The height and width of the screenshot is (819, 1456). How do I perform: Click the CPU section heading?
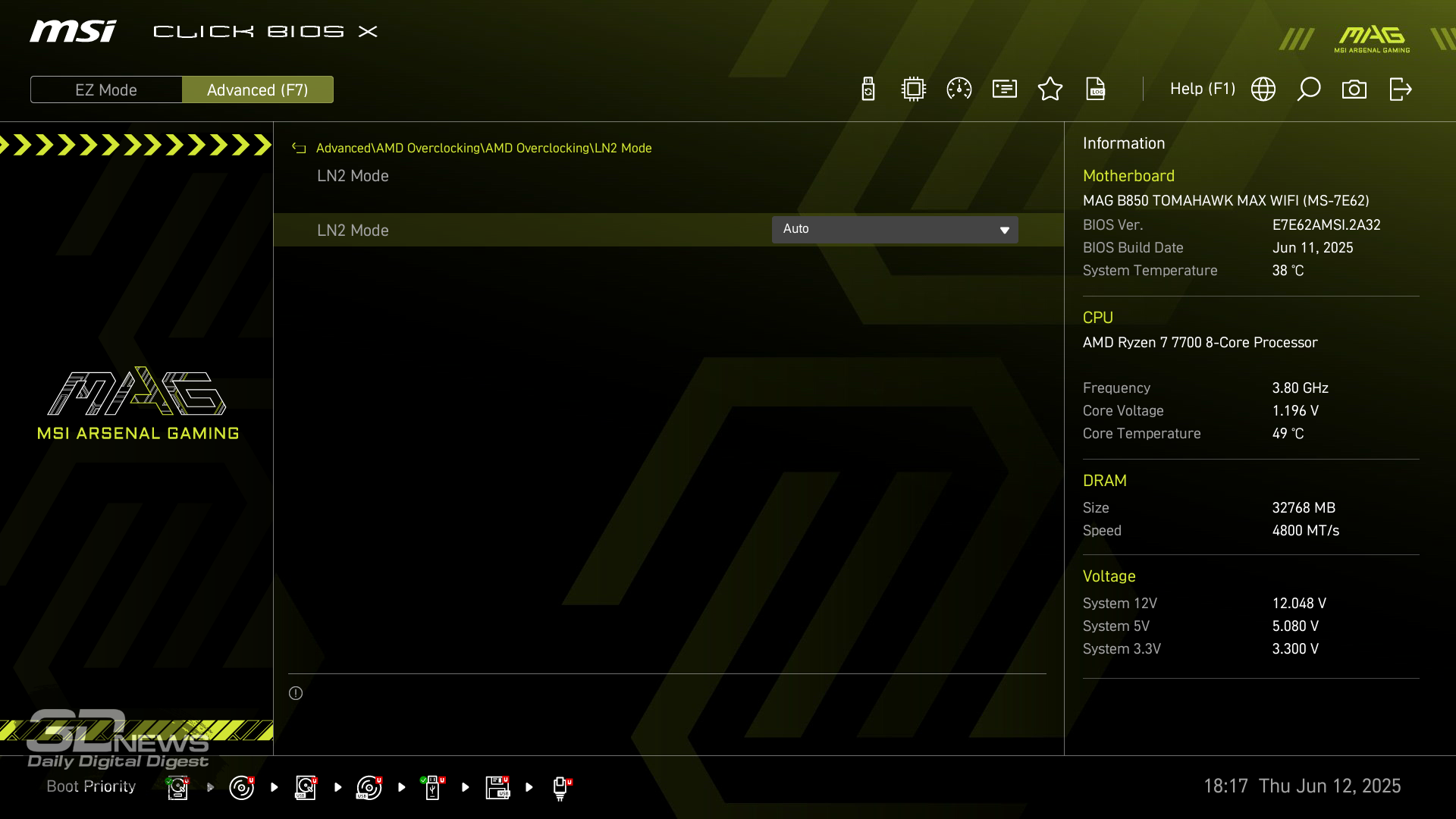pos(1097,318)
